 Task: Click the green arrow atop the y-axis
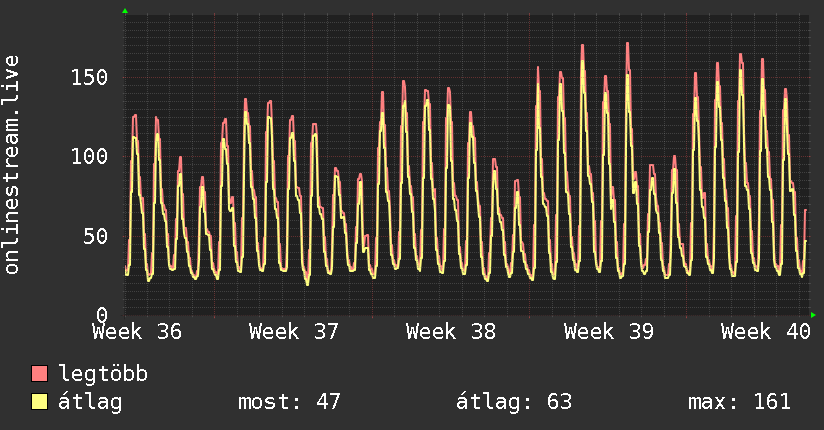pyautogui.click(x=125, y=11)
